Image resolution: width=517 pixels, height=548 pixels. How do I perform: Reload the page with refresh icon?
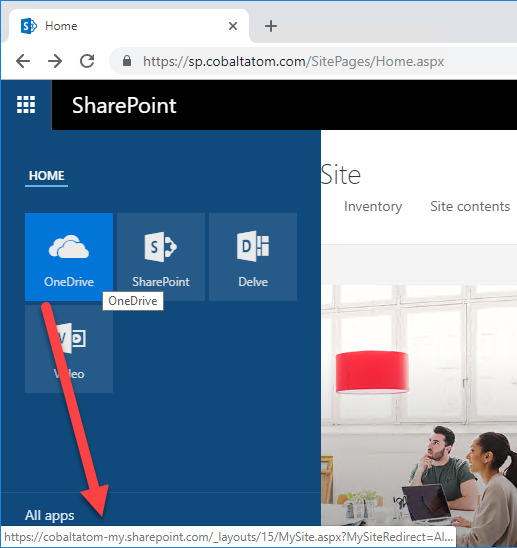[87, 61]
